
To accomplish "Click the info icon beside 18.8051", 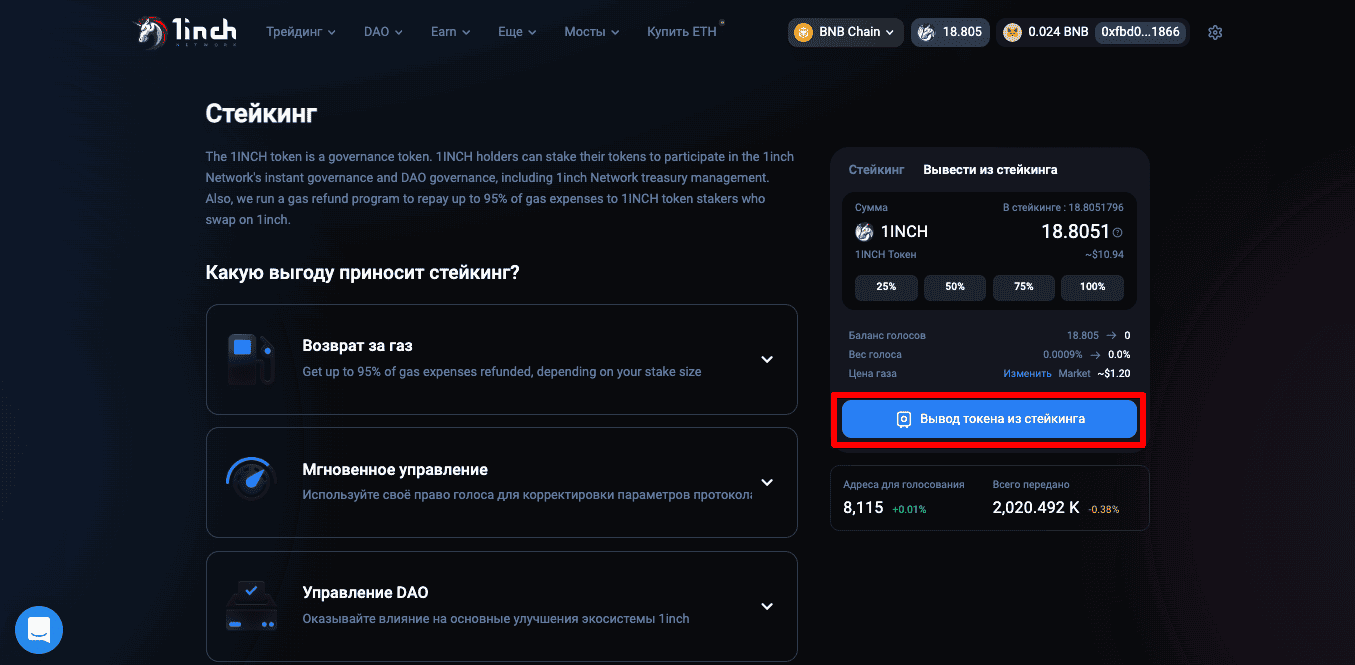I will [1117, 233].
